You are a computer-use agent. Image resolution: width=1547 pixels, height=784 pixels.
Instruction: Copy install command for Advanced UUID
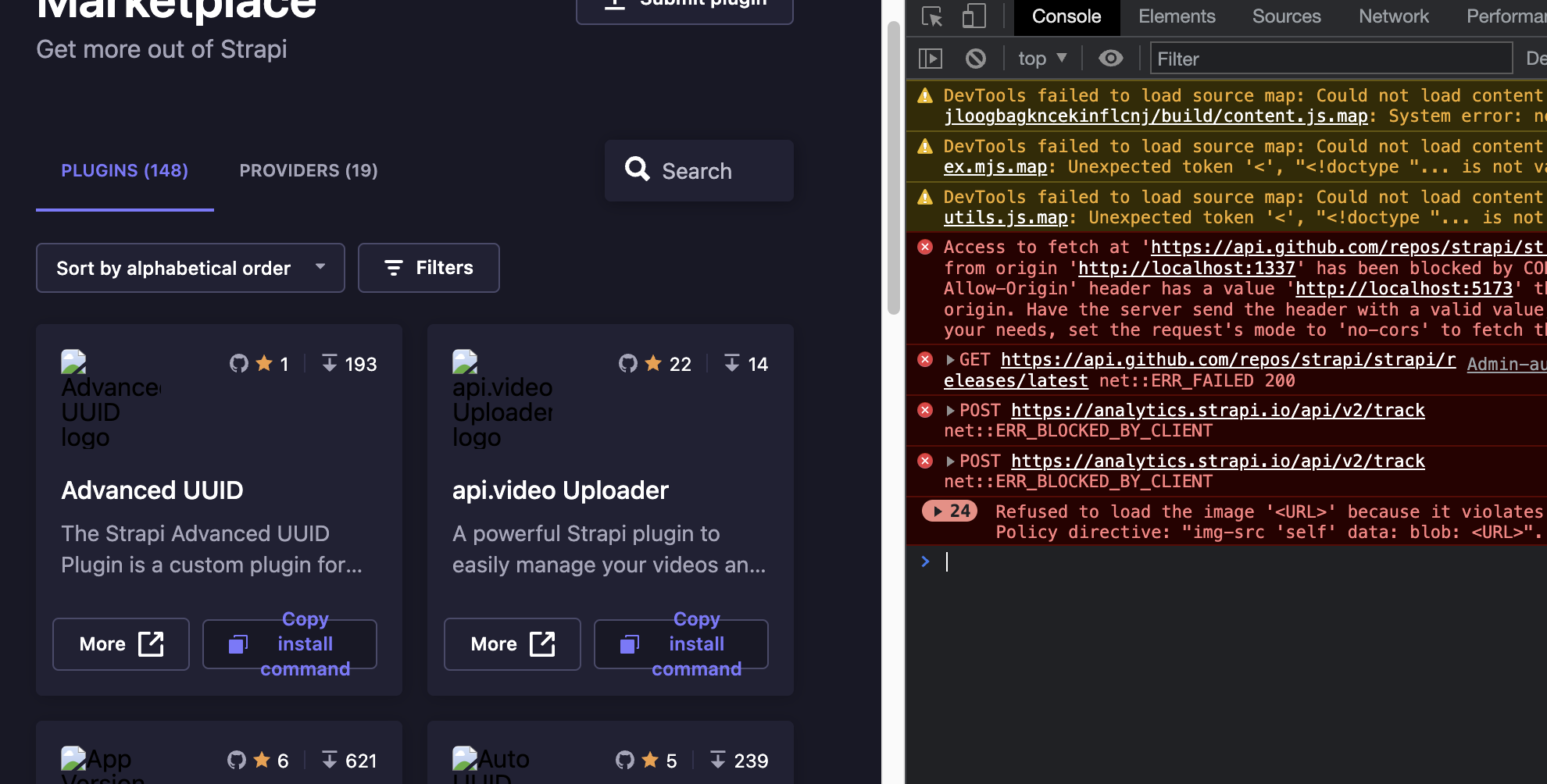290,644
